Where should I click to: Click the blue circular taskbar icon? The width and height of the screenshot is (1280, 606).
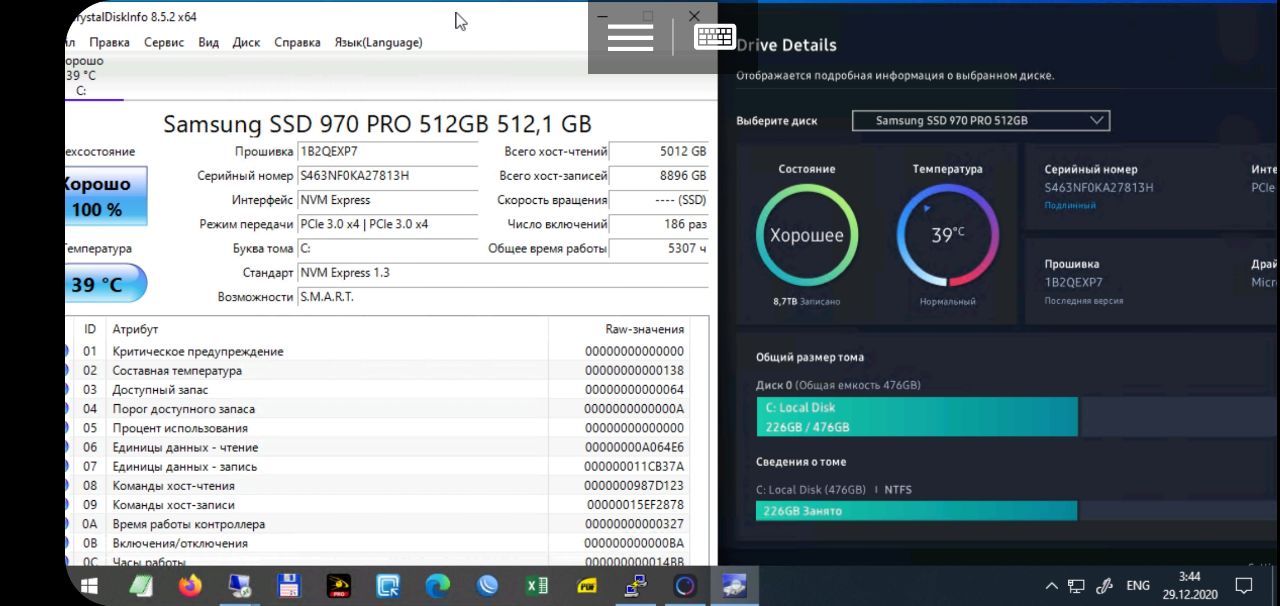click(488, 586)
